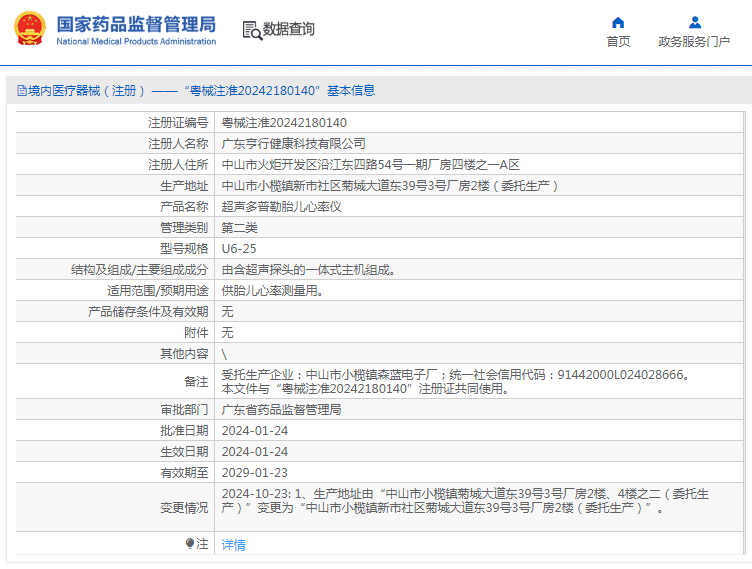Click the 注册人住所 label
This screenshot has height=569, width=752.
[178, 165]
